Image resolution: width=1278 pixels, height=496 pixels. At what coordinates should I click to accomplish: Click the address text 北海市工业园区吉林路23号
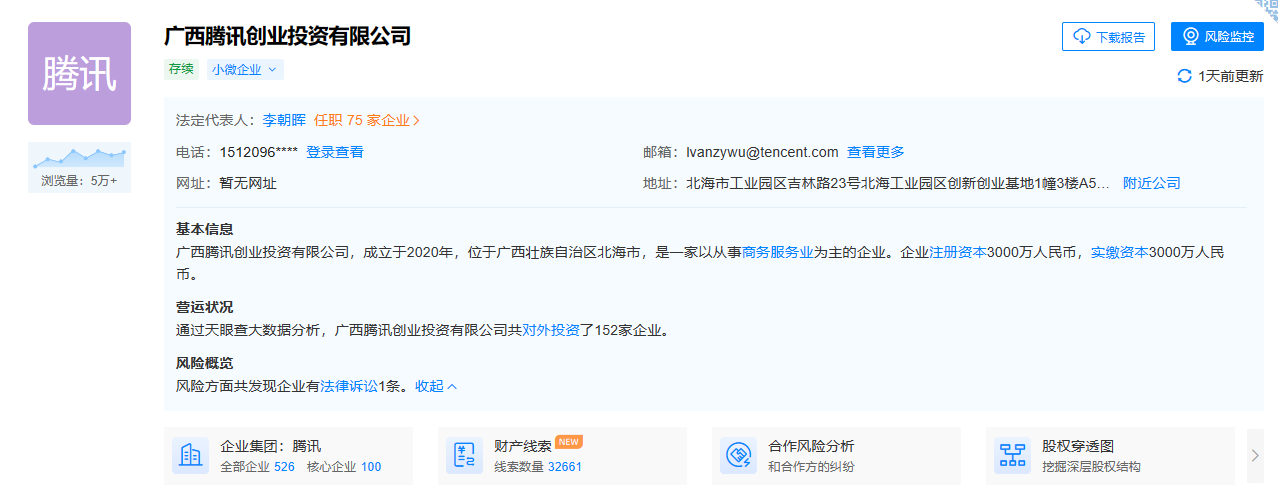(x=898, y=183)
